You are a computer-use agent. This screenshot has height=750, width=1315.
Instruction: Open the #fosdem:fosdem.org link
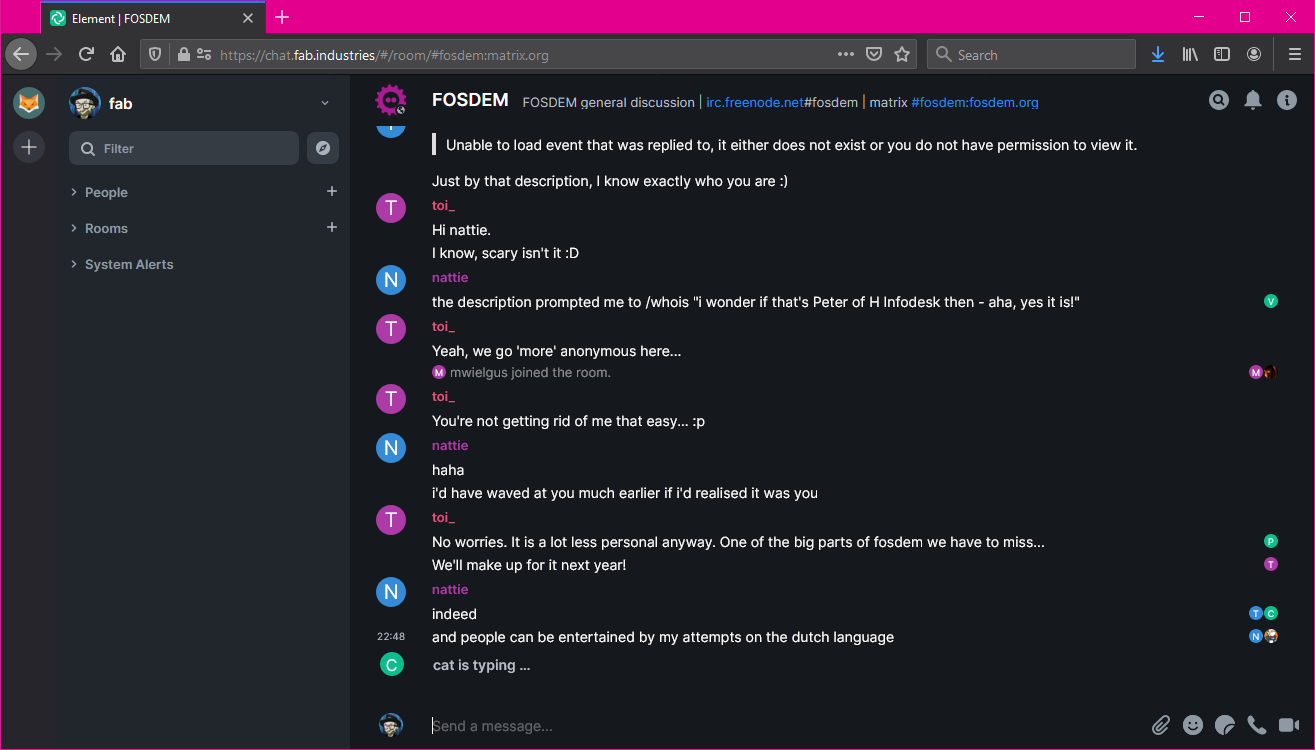pos(975,102)
